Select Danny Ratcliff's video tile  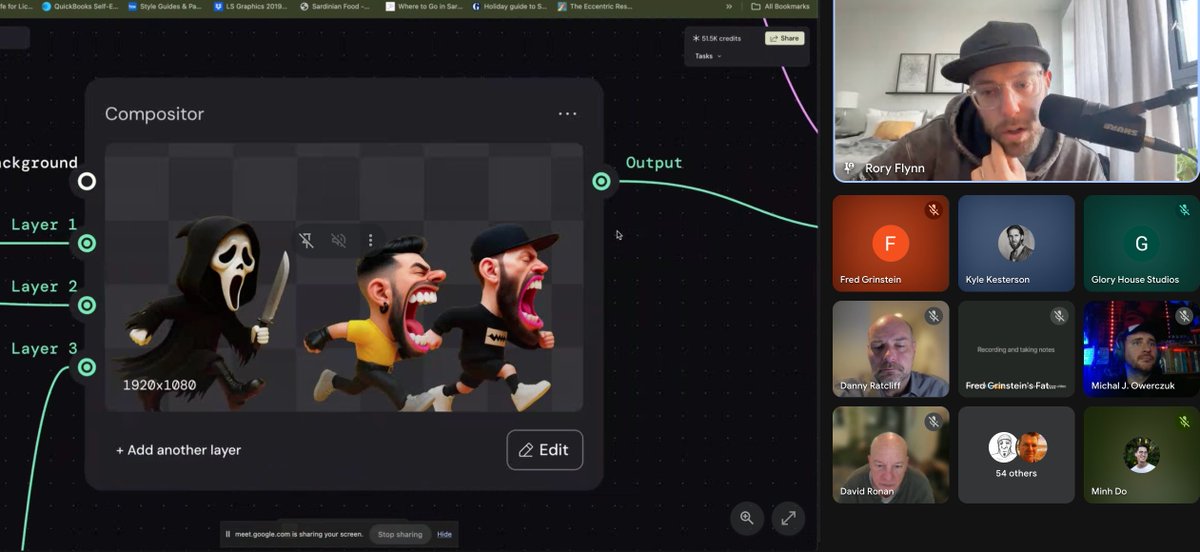click(891, 349)
